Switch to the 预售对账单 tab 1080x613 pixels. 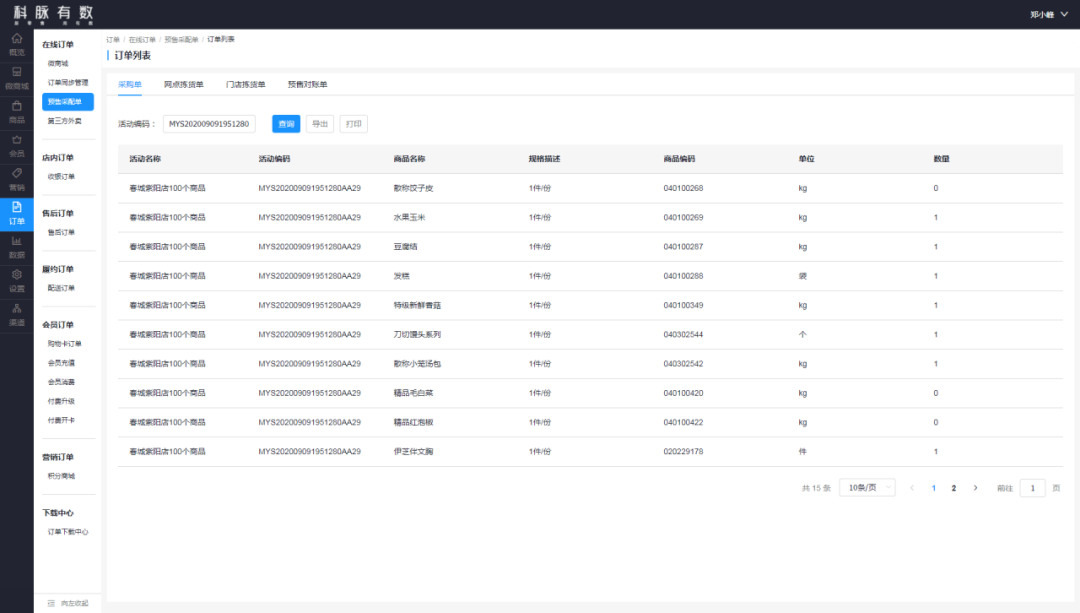(307, 84)
